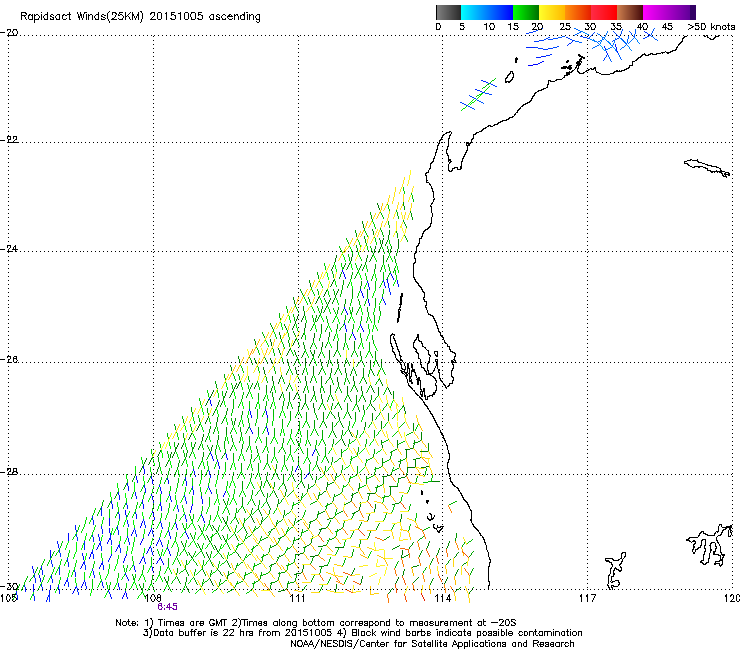Click the 'Data buffer is 22 hrs' footnote line
This screenshot has width=740, height=650.
(362, 633)
